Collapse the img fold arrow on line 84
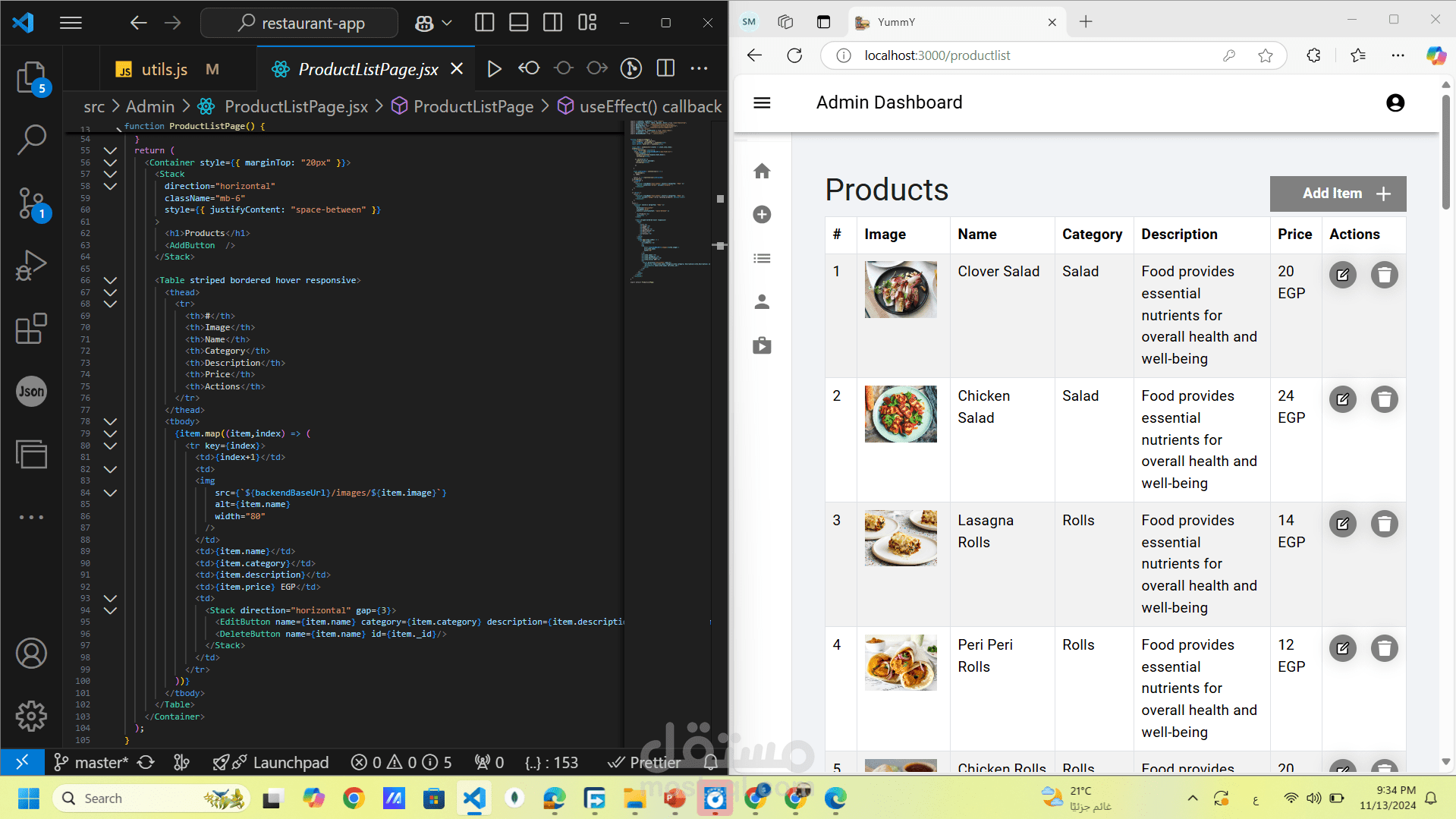 110,493
